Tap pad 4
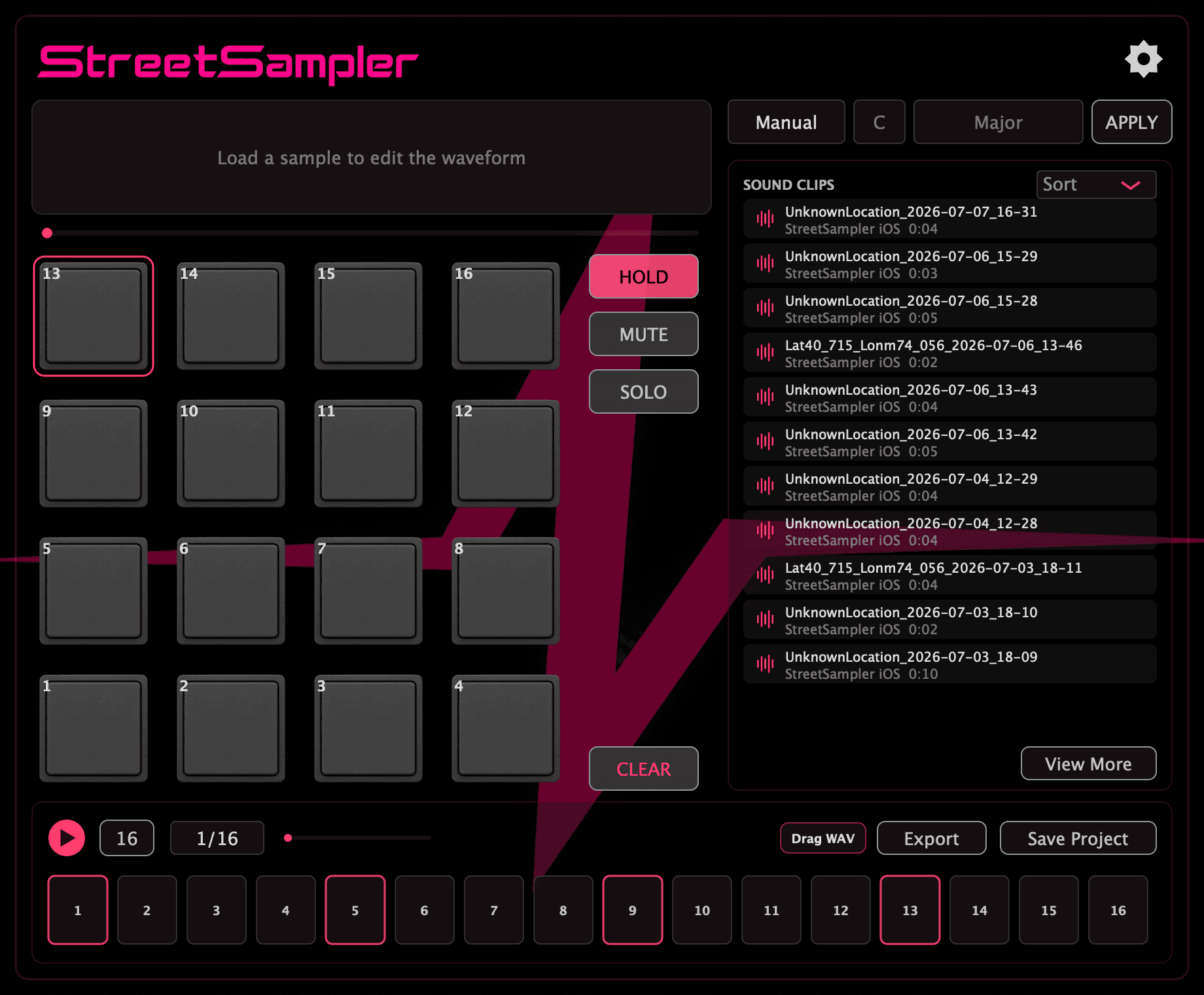This screenshot has height=995, width=1204. click(x=506, y=729)
